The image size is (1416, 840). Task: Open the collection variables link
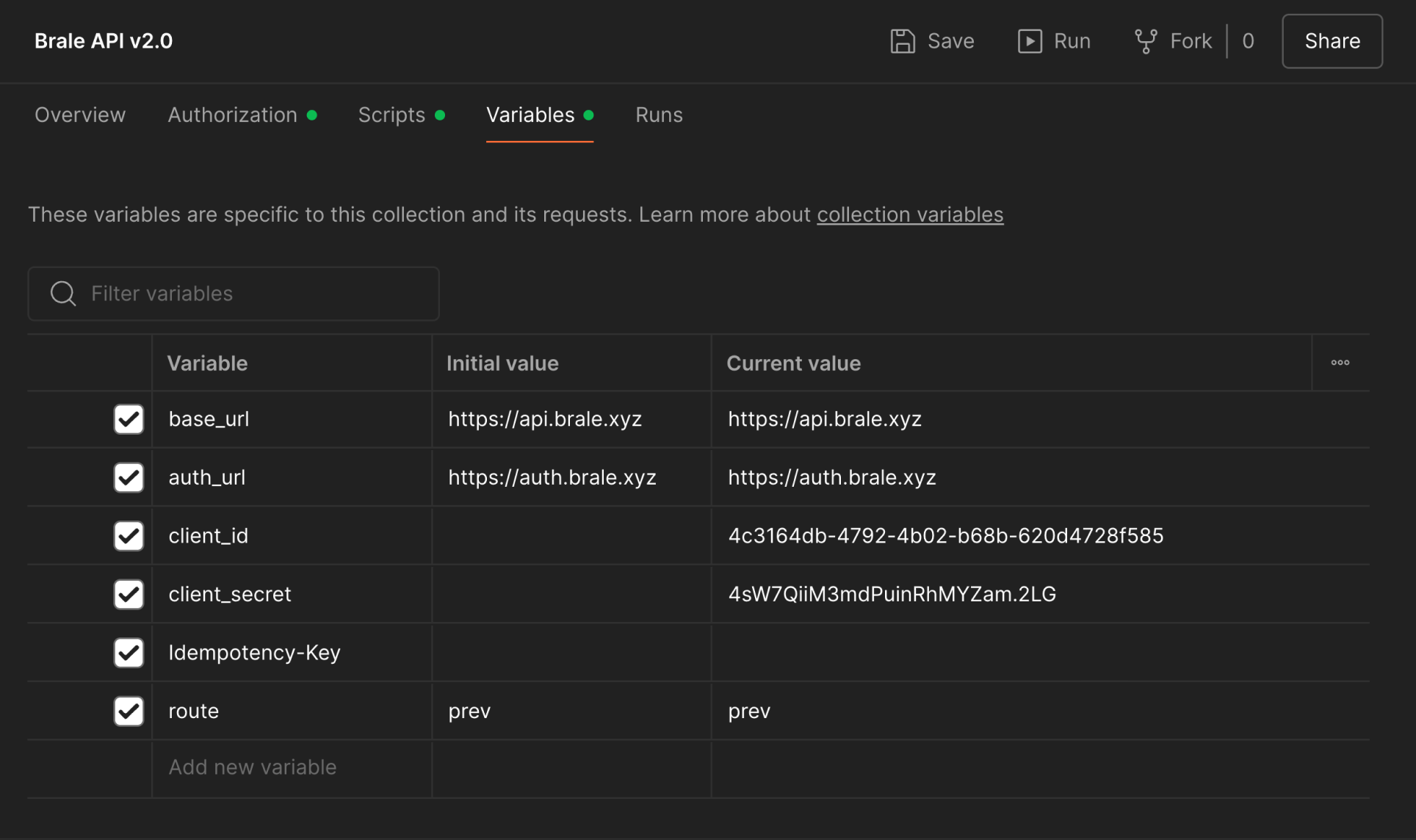[x=910, y=214]
